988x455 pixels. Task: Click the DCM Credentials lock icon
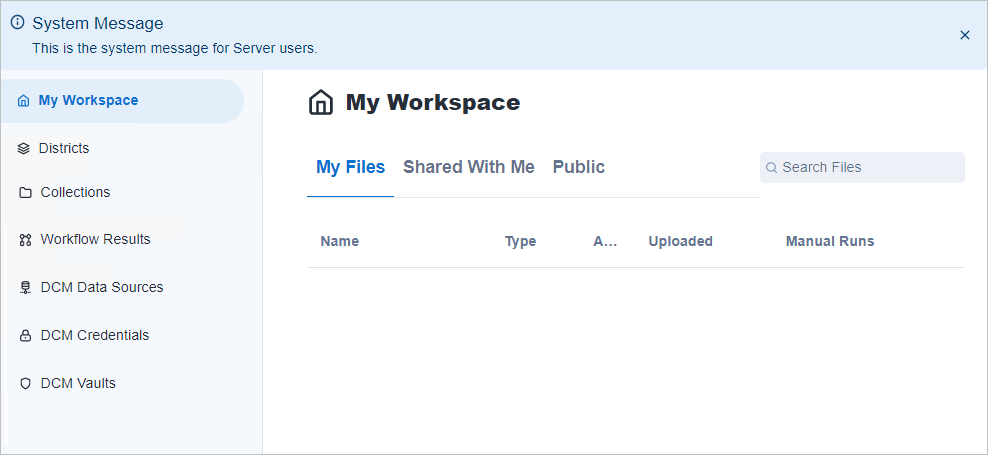(x=25, y=336)
